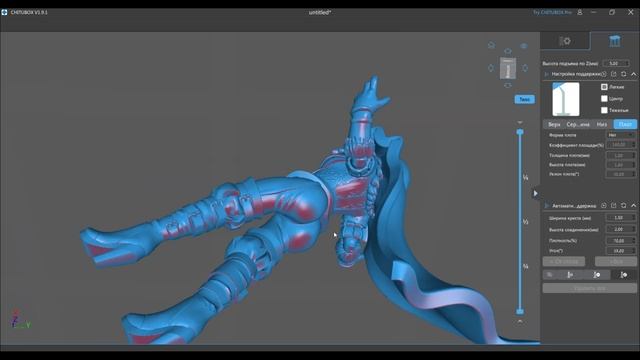This screenshot has width=640, height=360.
Task: Select the remove support tool icon
Action: (x=597, y=275)
